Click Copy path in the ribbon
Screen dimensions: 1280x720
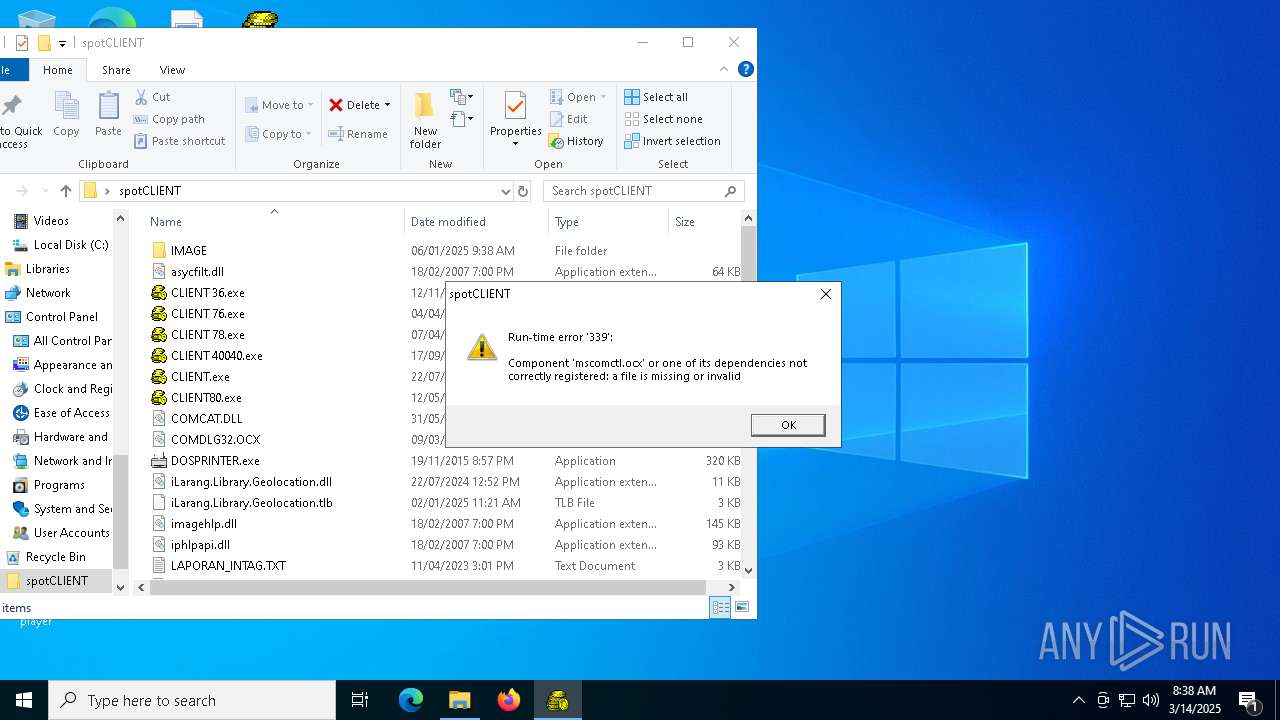[169, 119]
